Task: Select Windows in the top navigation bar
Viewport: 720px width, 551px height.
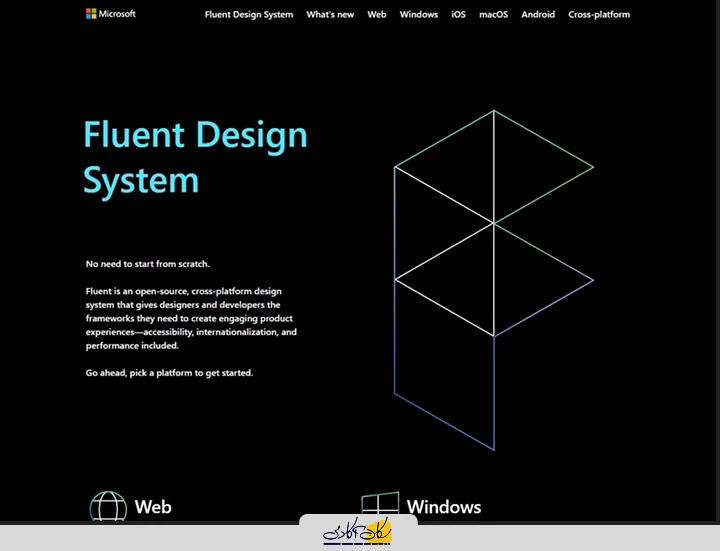Action: pos(419,15)
